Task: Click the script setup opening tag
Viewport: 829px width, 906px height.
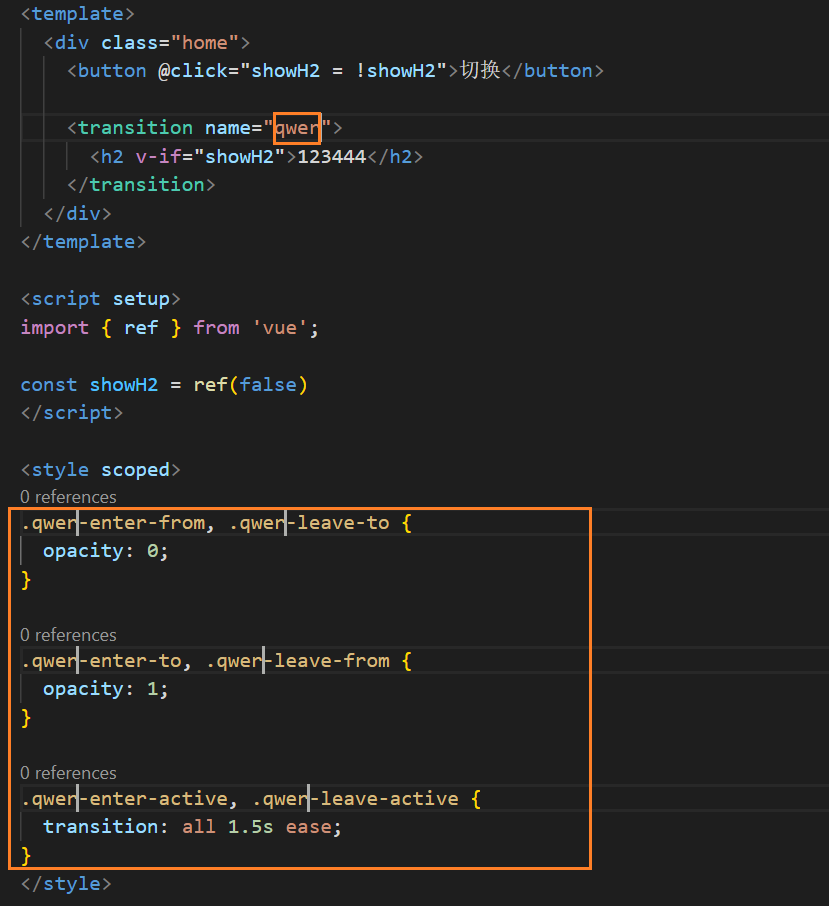Action: click(101, 299)
